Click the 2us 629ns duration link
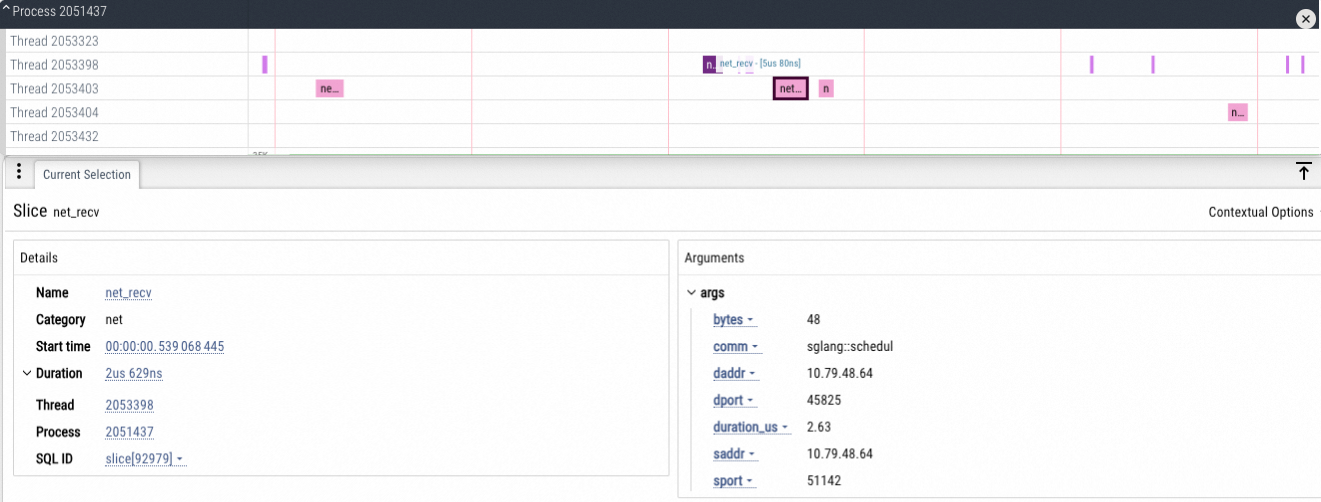Screen dimensions: 1321x502 [133, 373]
